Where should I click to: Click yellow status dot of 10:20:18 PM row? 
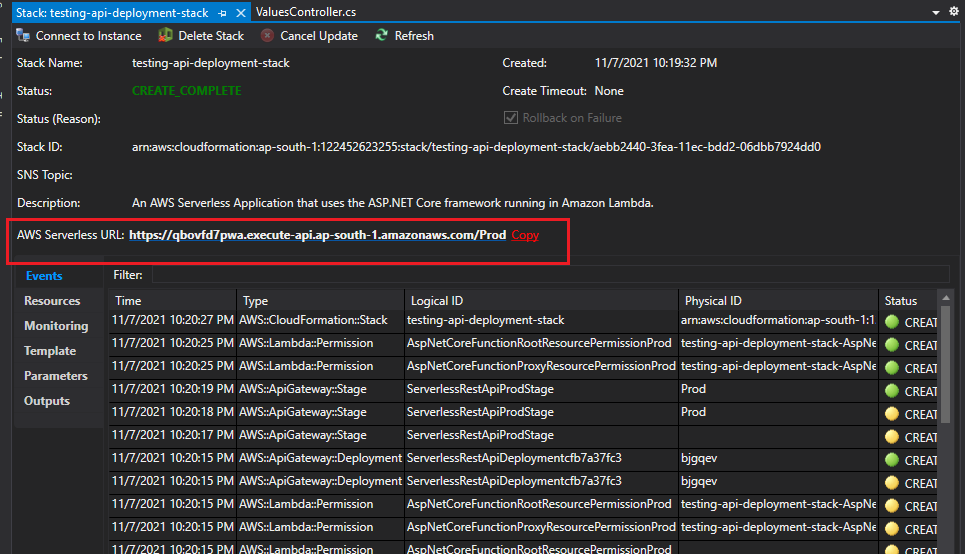pyautogui.click(x=892, y=414)
